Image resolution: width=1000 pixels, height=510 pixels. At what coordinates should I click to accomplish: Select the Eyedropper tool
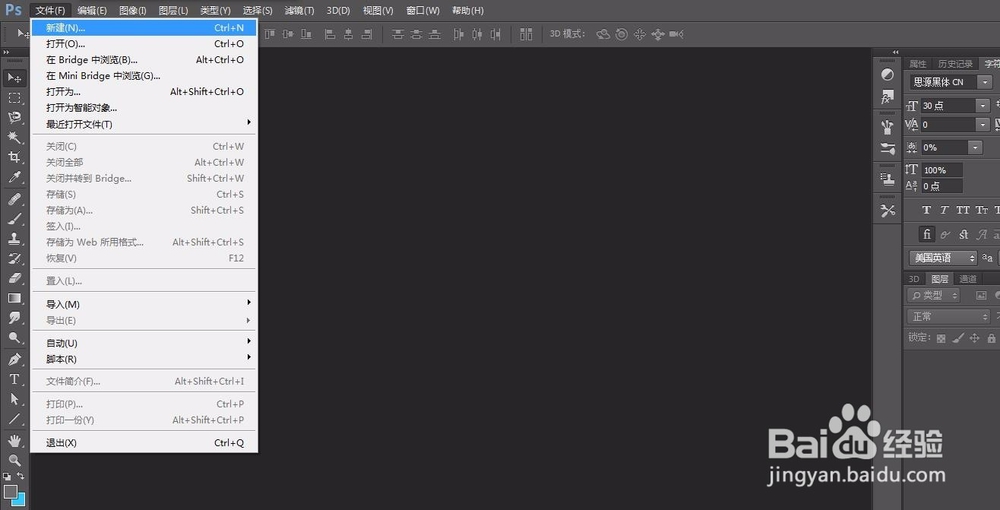point(14,177)
